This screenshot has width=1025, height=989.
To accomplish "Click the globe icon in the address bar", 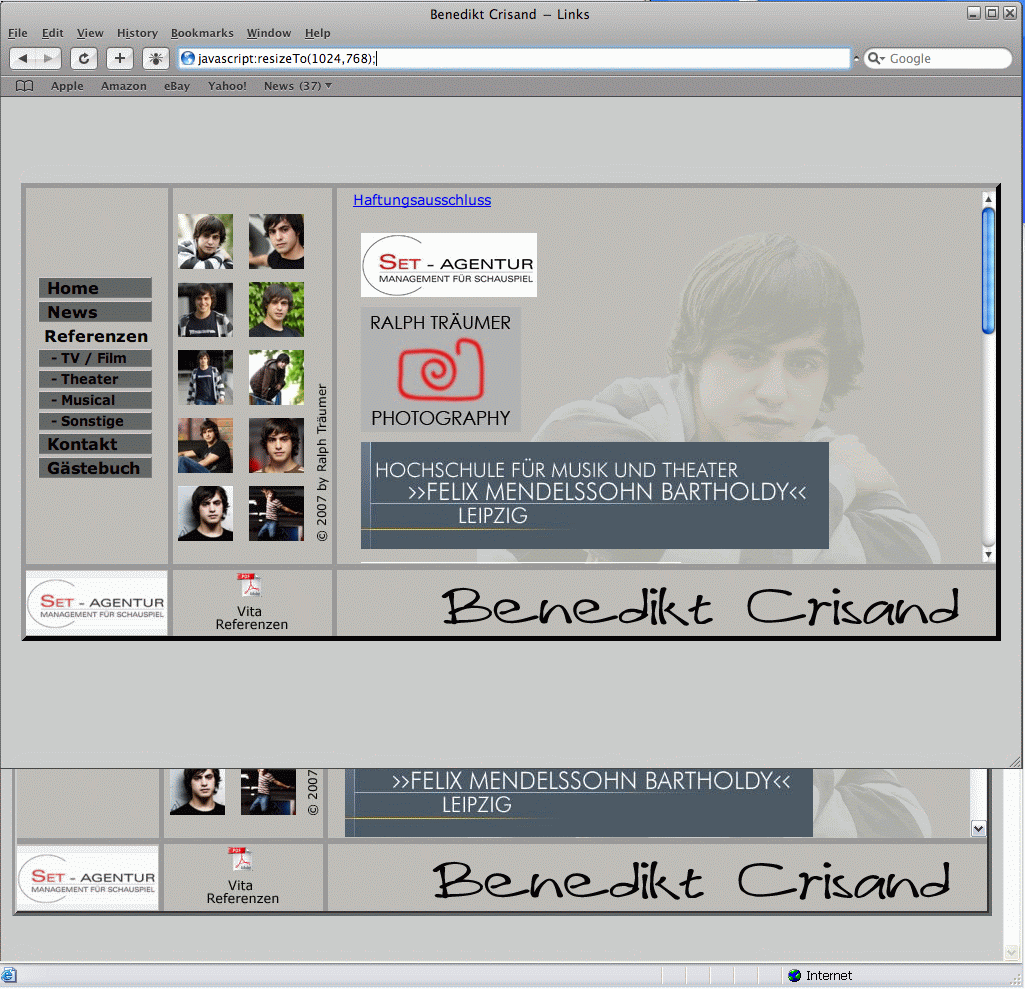I will coord(188,59).
